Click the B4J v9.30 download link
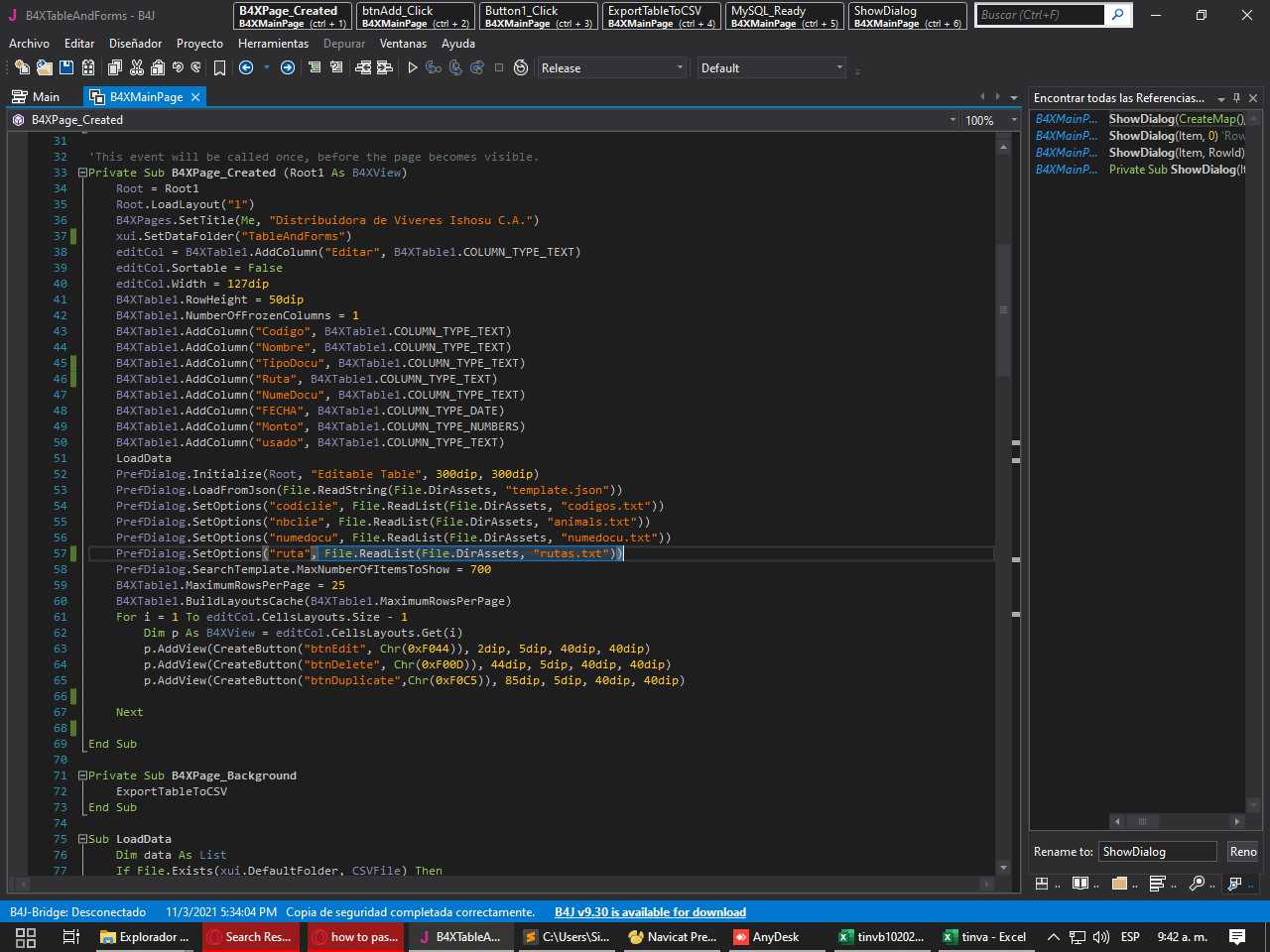 click(650, 912)
